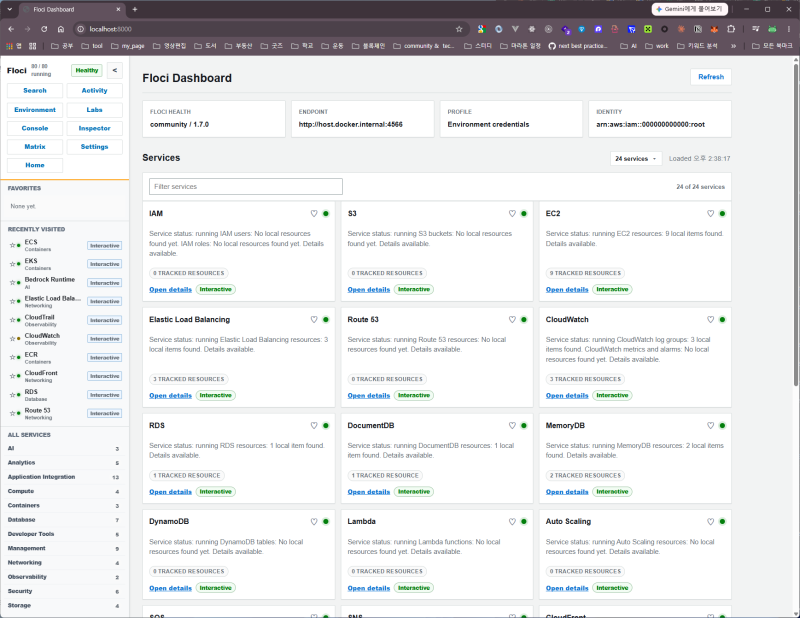
Task: Favorite the IAM service with heart icon
Action: [314, 214]
